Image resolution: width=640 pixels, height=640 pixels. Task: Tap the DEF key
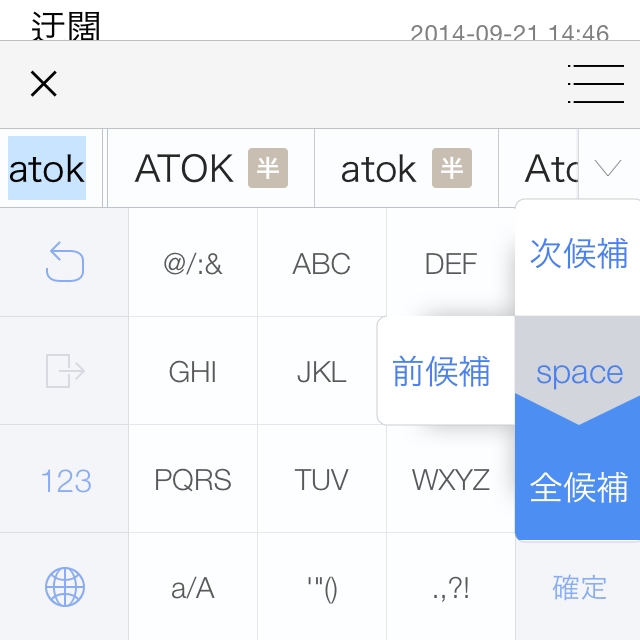point(451,263)
